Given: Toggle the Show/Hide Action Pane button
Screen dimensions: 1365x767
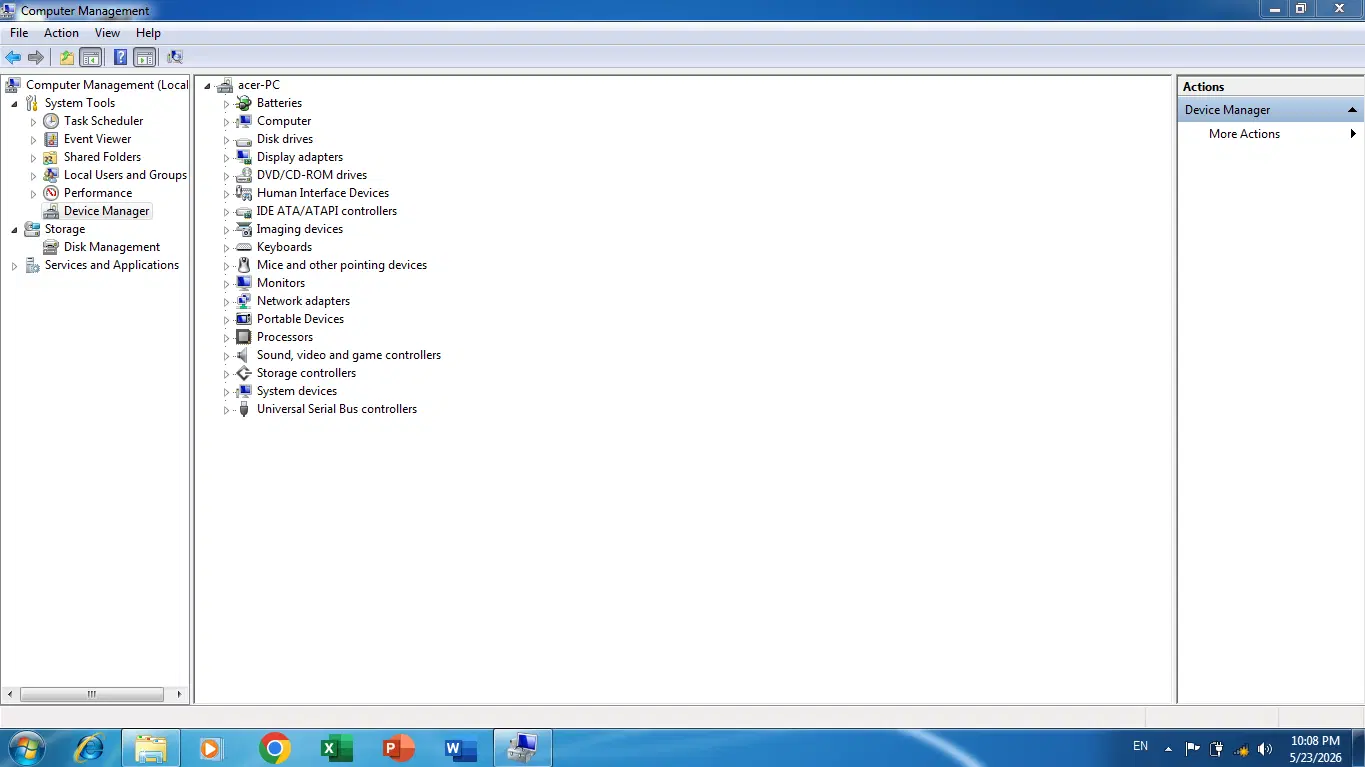Looking at the screenshot, I should click(x=145, y=57).
